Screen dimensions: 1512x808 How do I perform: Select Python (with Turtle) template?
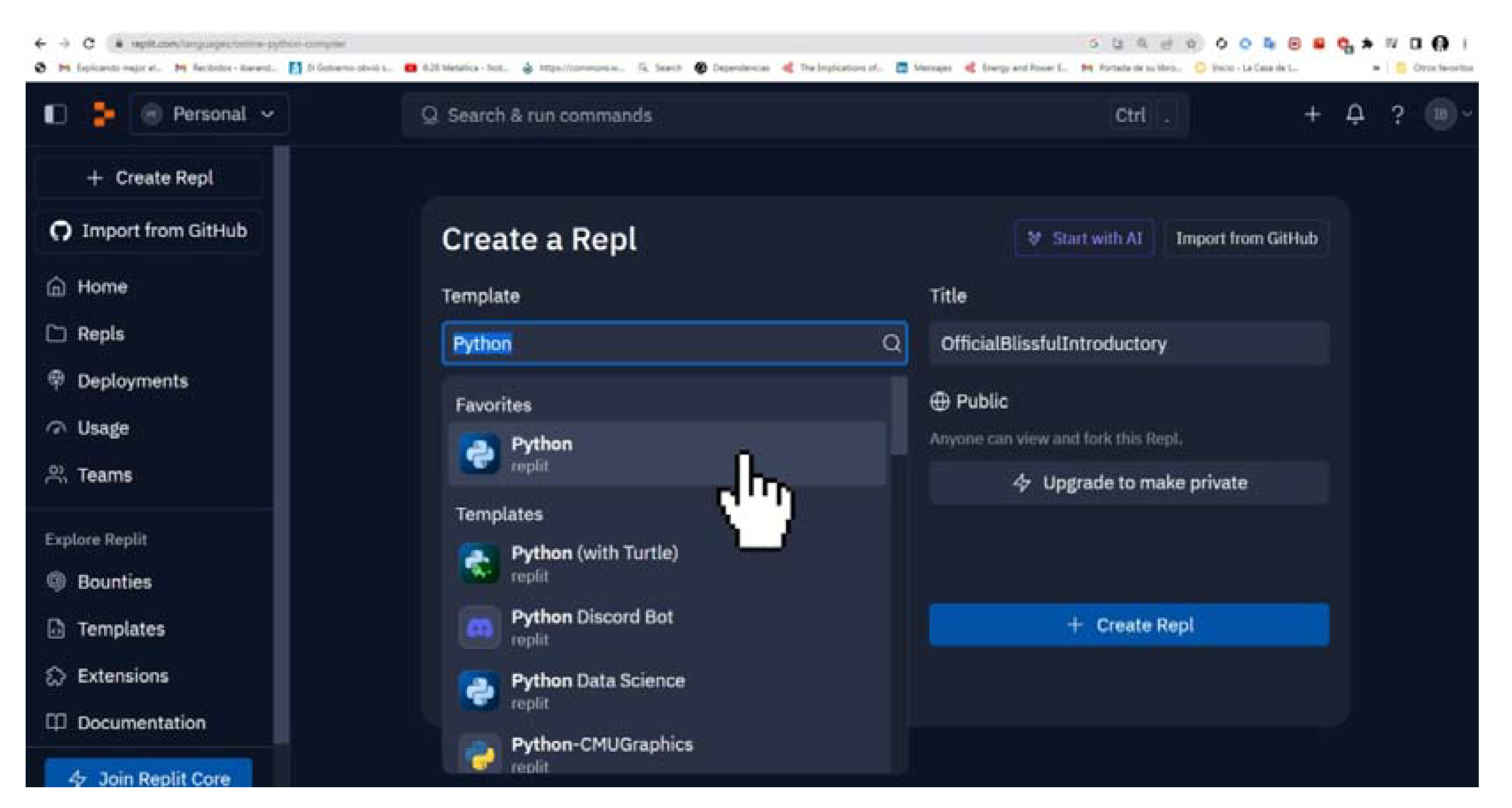pos(667,564)
